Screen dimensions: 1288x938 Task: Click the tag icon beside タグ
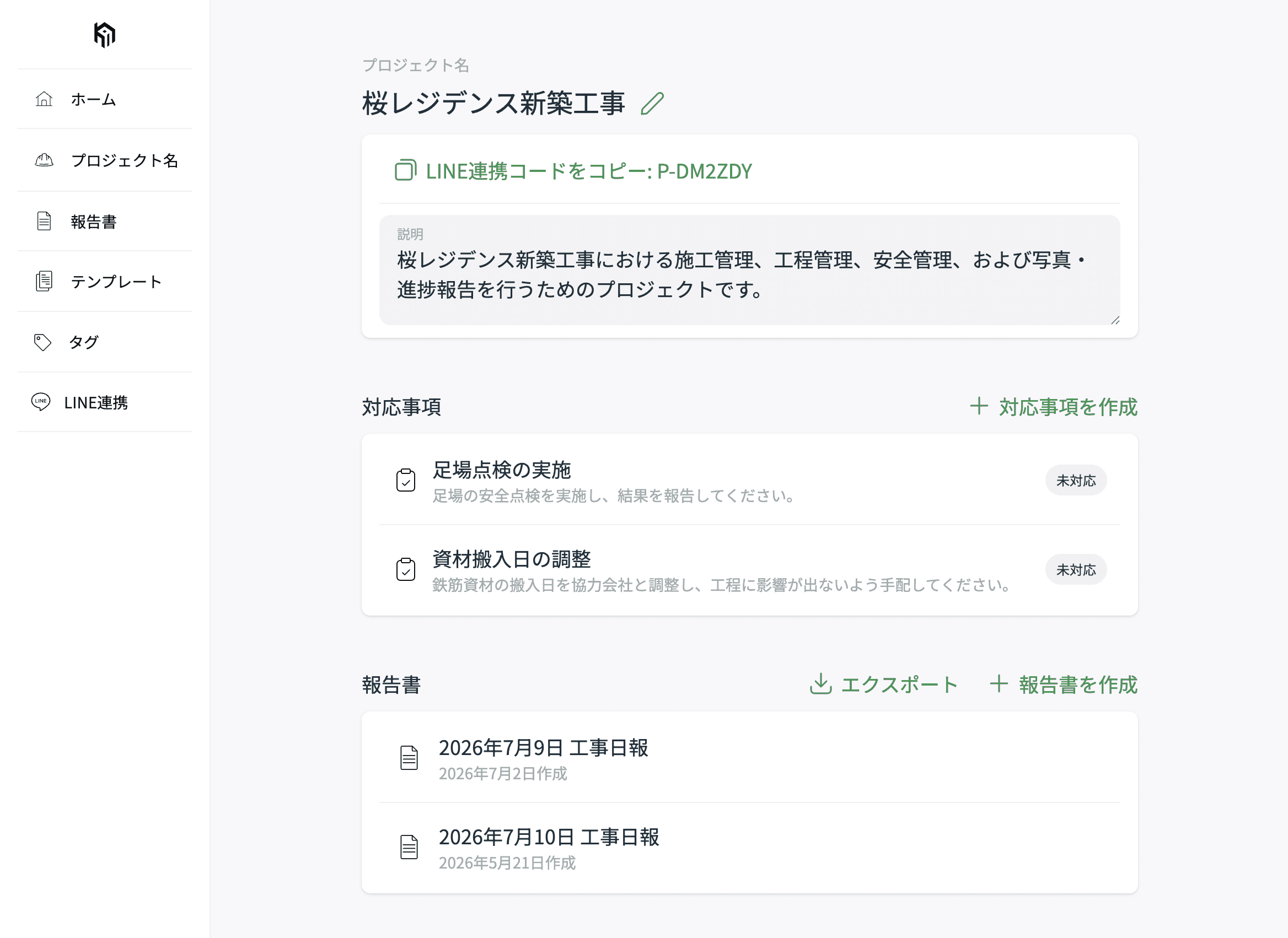pos(42,342)
